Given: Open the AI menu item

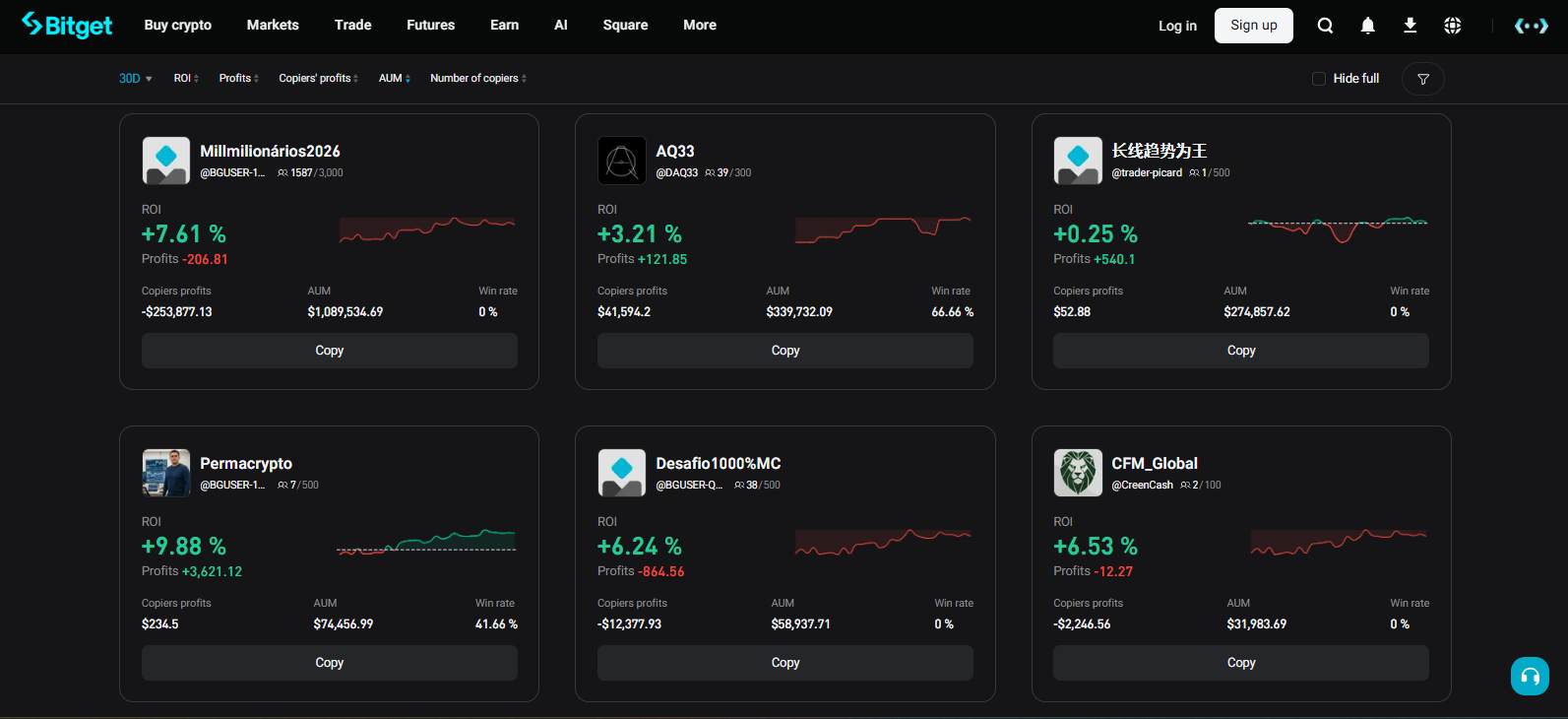Looking at the screenshot, I should [561, 25].
